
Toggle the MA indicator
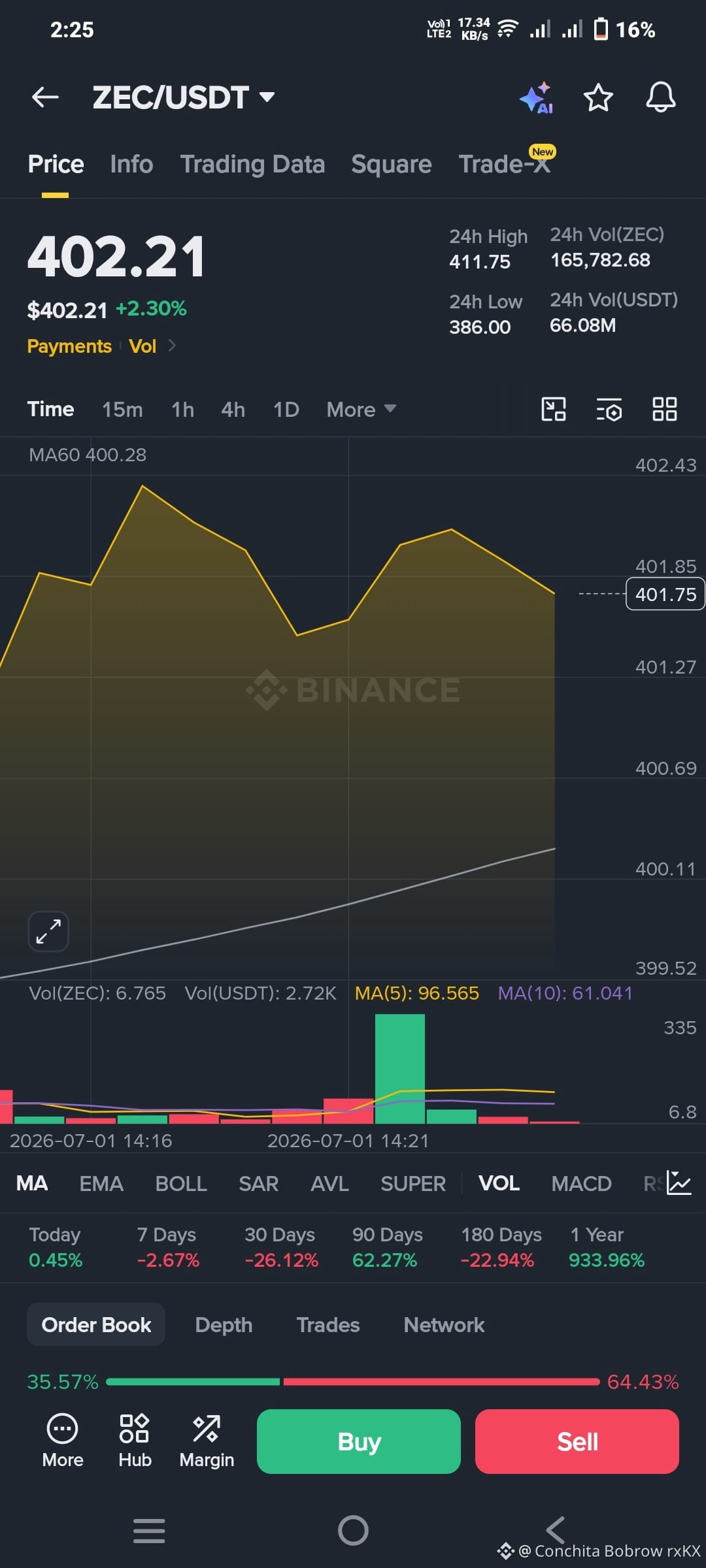(x=32, y=1183)
